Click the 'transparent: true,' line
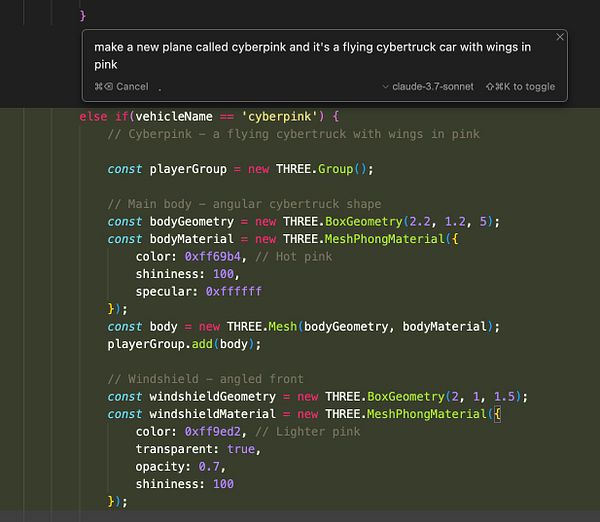This screenshot has height=522, width=600. [x=198, y=449]
